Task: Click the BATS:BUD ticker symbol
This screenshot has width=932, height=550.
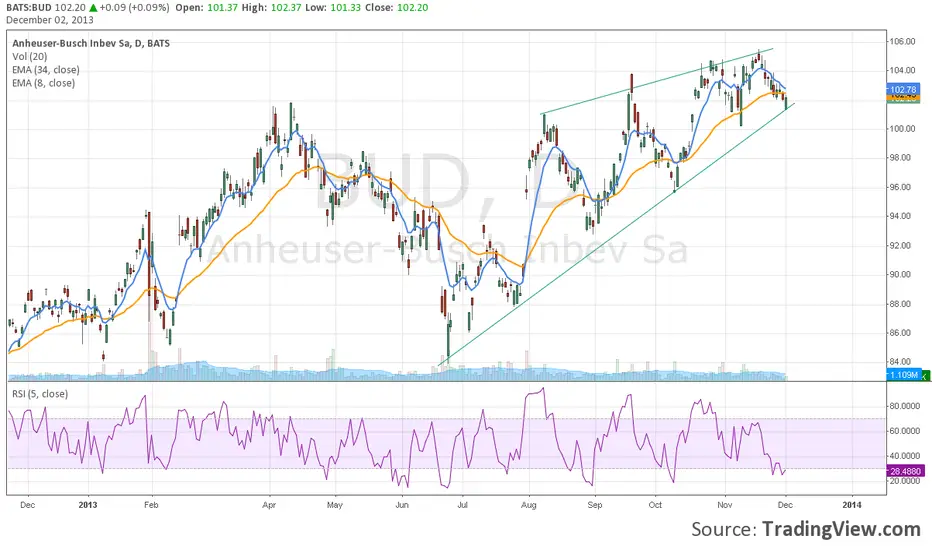Action: pyautogui.click(x=30, y=8)
